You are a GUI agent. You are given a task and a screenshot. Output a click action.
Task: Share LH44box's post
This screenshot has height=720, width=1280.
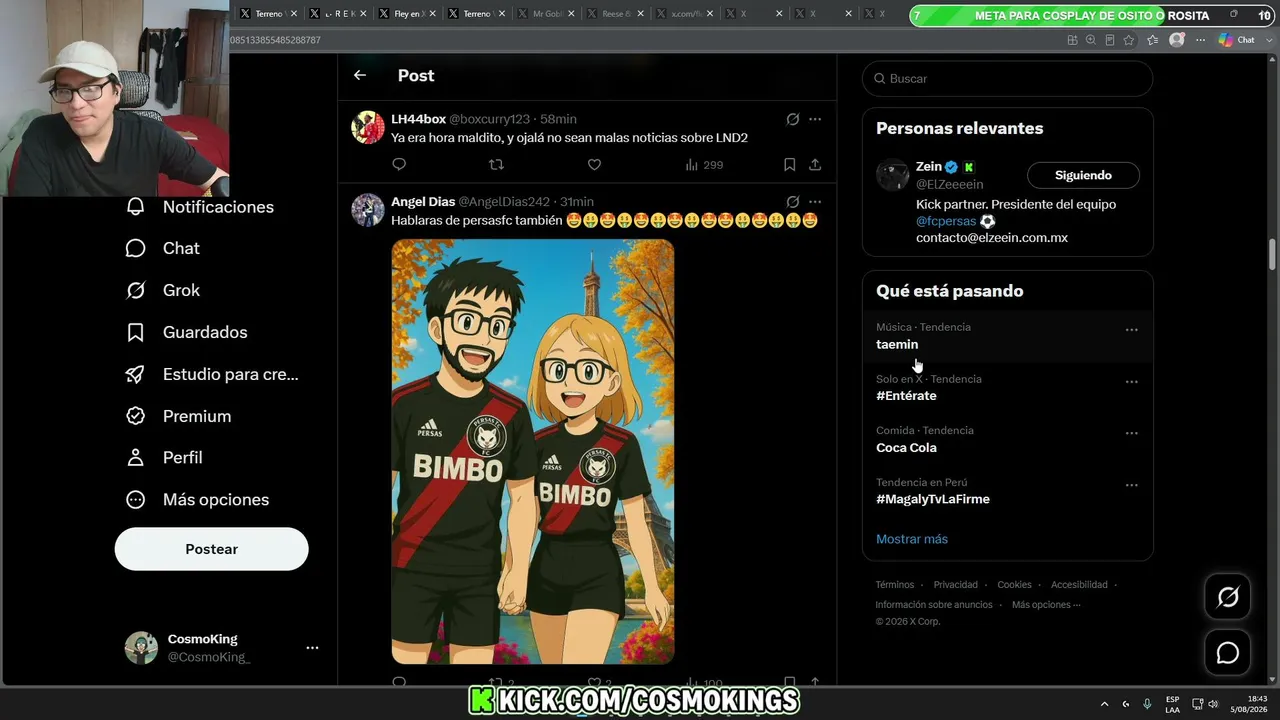pyautogui.click(x=815, y=164)
